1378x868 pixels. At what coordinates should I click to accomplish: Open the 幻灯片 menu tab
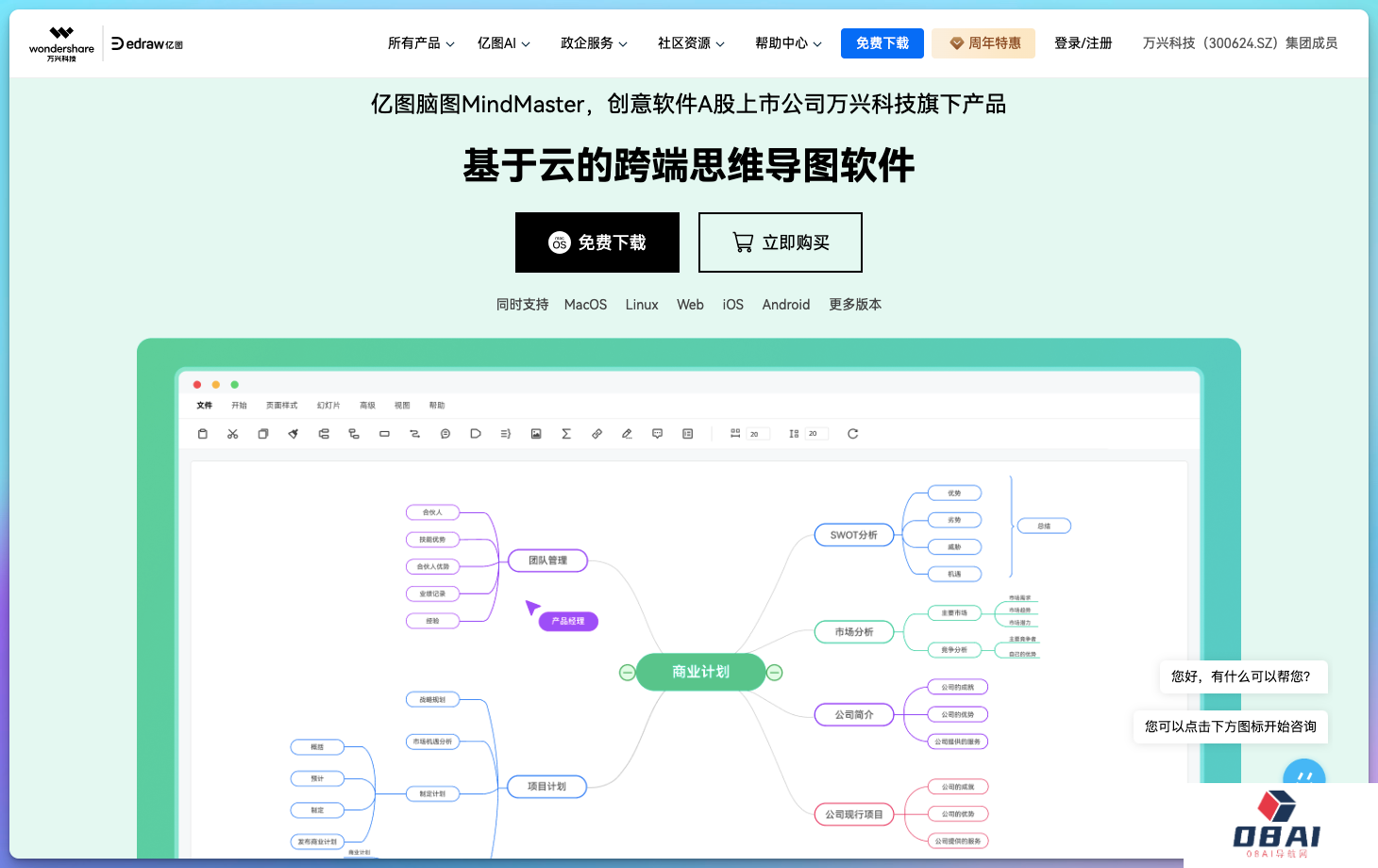point(328,406)
